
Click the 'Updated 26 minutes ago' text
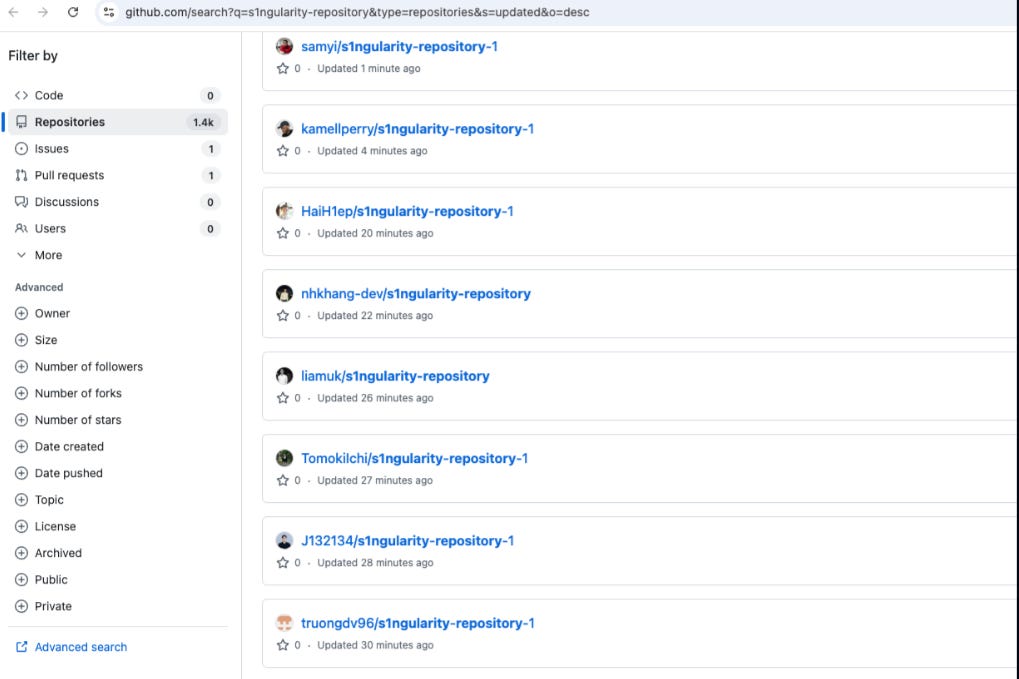(375, 398)
